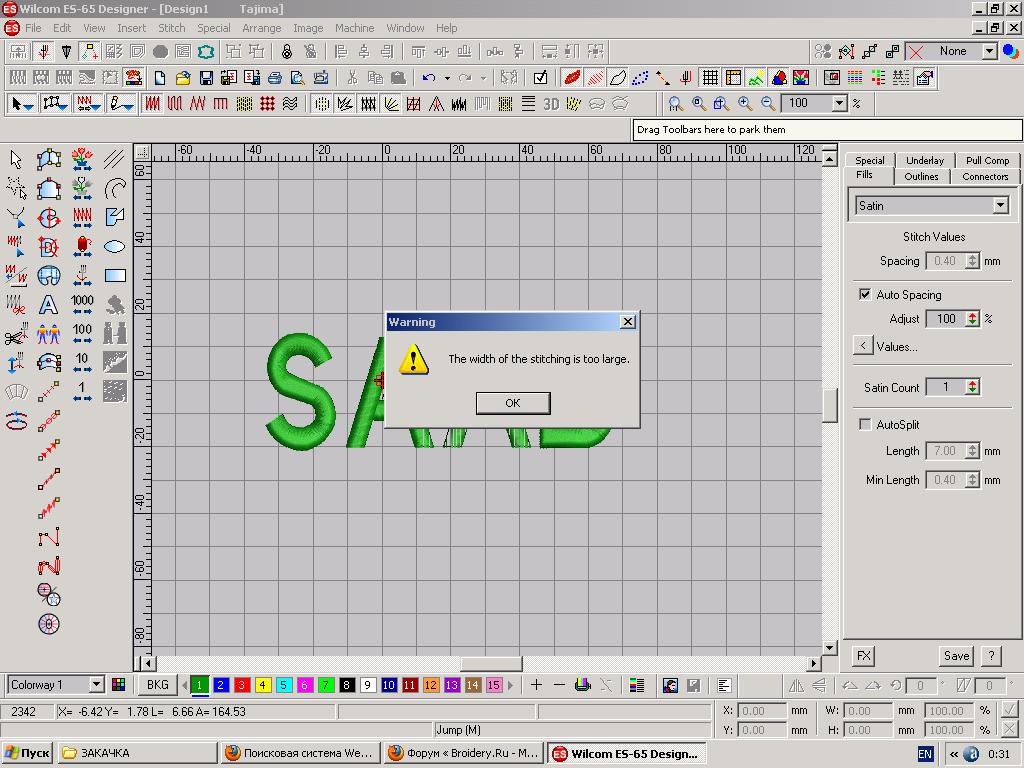1024x768 pixels.
Task: Click the Undo arrow icon
Action: pyautogui.click(x=429, y=78)
